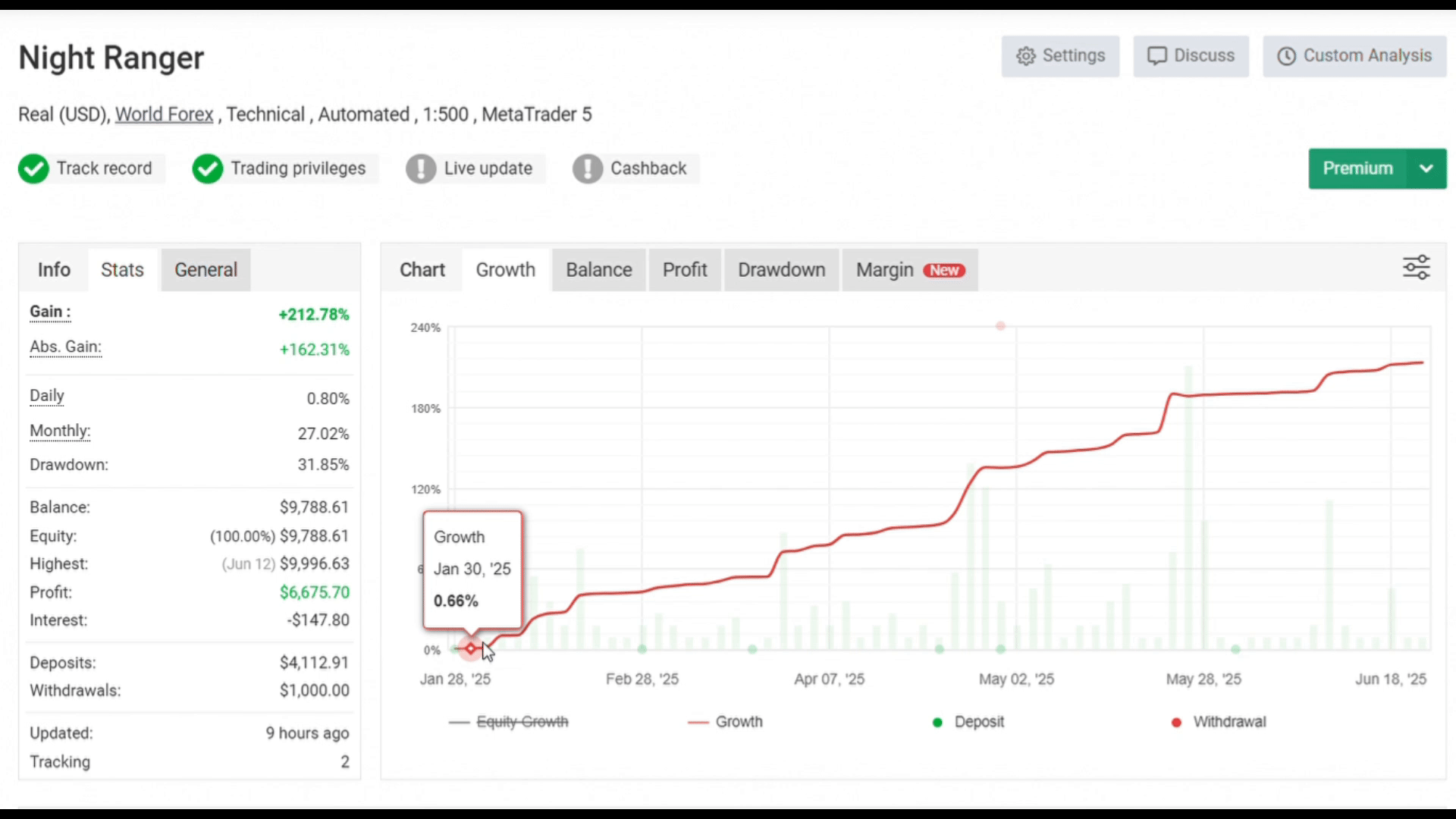The height and width of the screenshot is (819, 1456).
Task: Select the Balance chart tab
Action: tap(599, 270)
